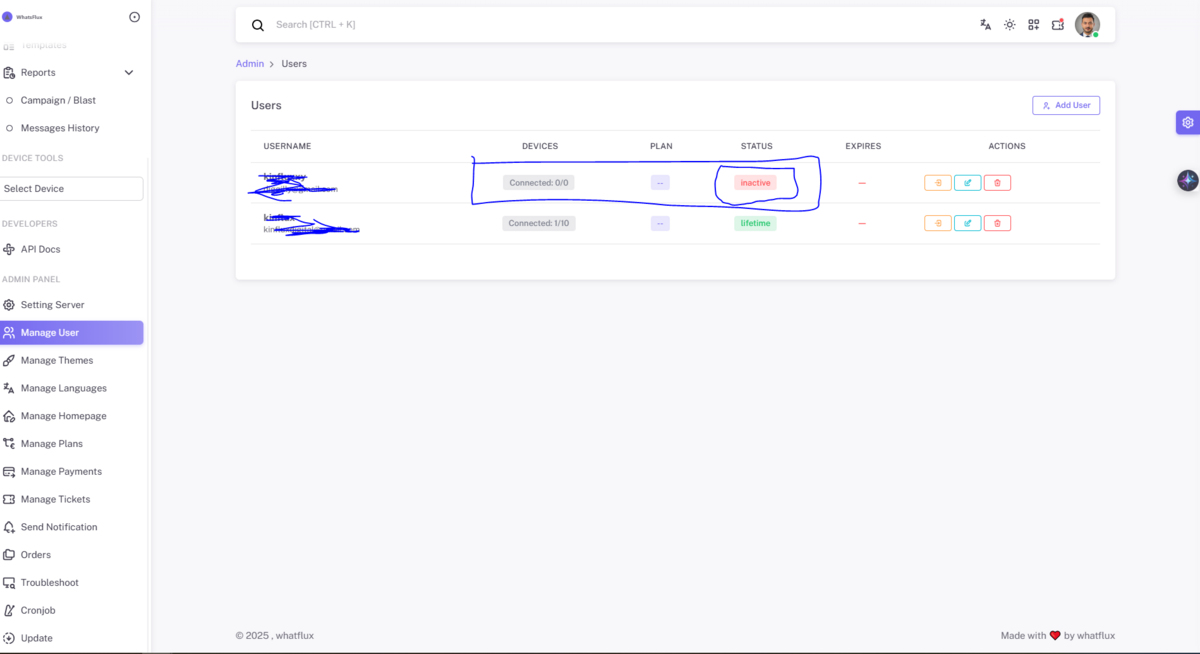
Task: Open ticket notifications icon with red dot
Action: (x=1058, y=25)
